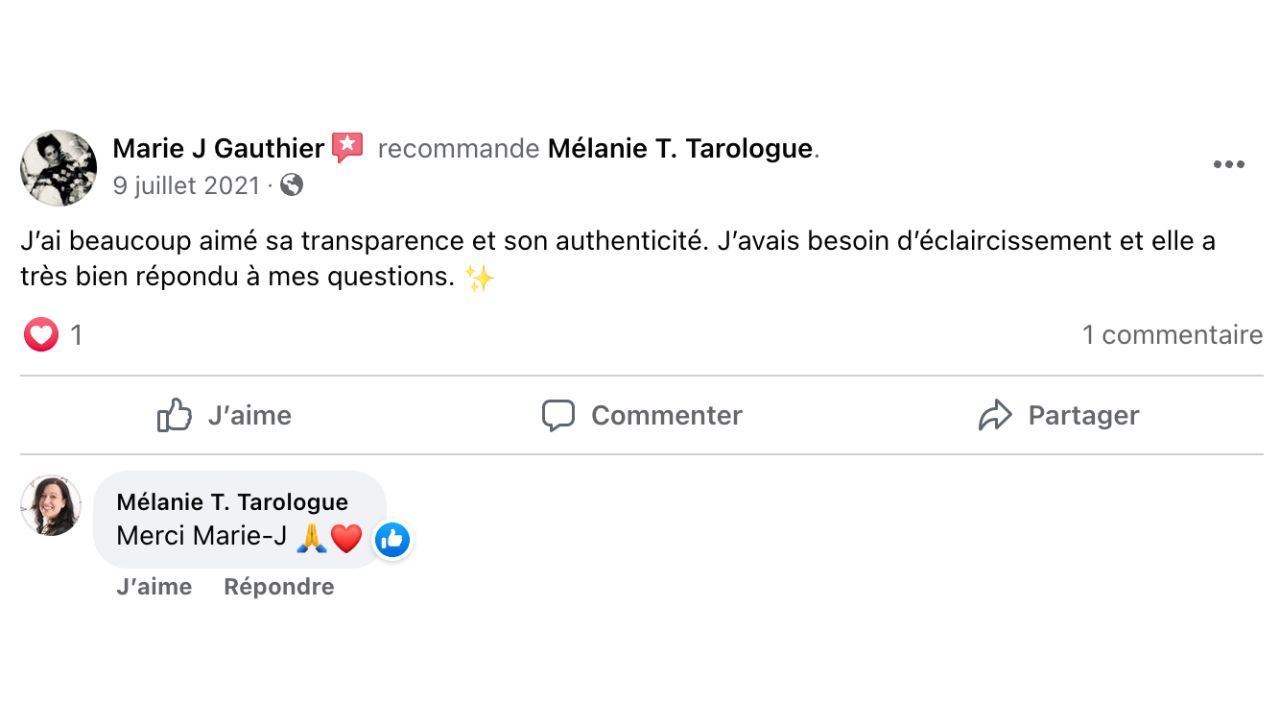Click Répondre under the comment

279,587
